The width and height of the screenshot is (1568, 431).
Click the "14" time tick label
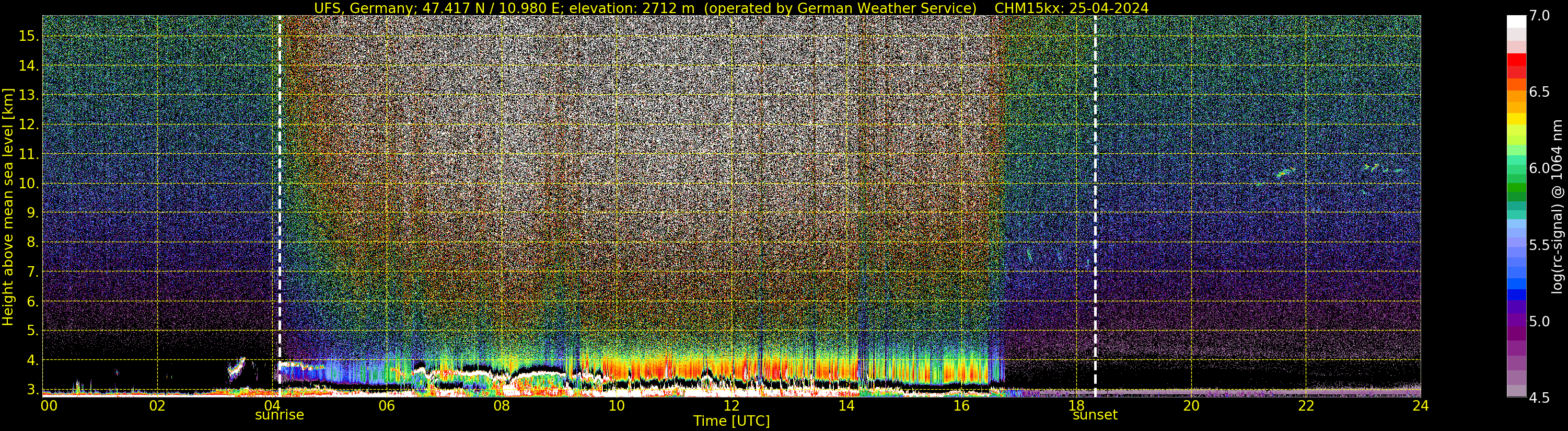(846, 406)
